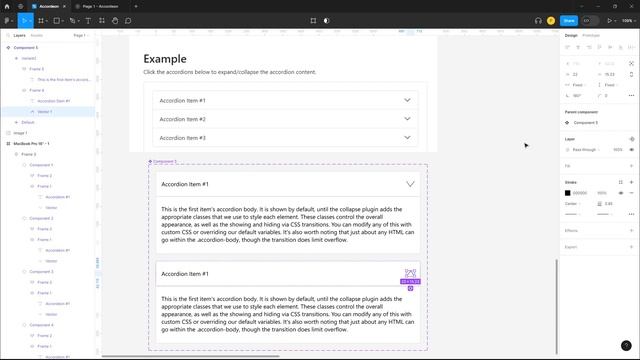This screenshot has width=640, height=360.
Task: Open stroke position Center dropdown
Action: click(x=573, y=203)
